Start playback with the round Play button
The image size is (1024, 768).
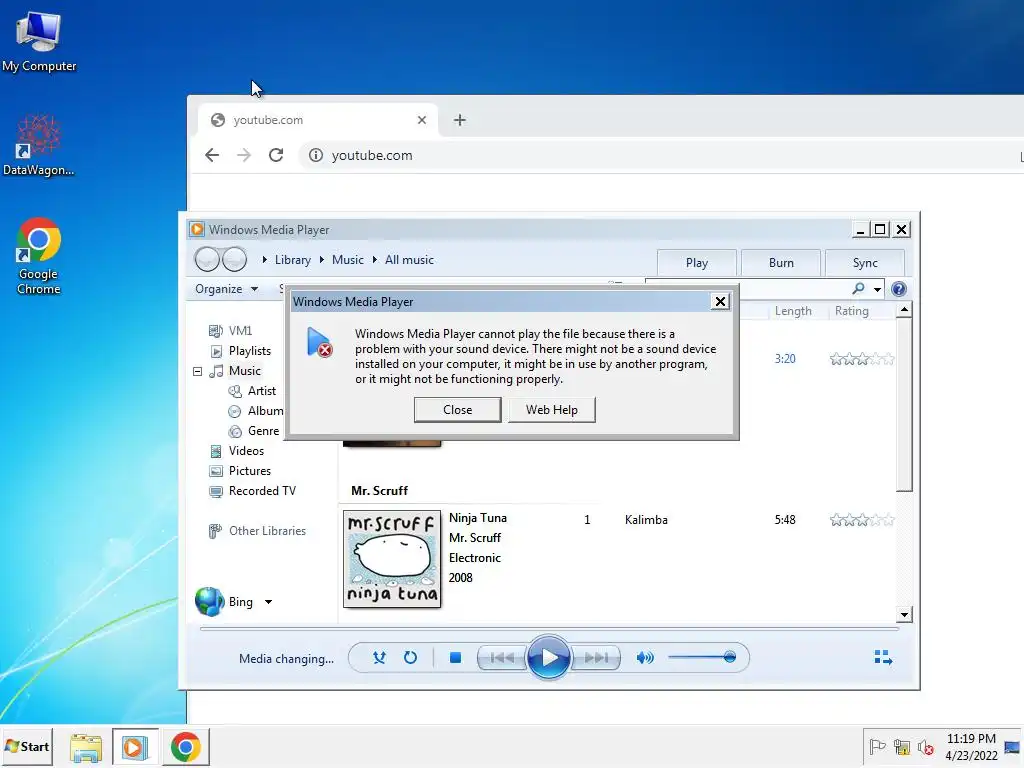[549, 657]
